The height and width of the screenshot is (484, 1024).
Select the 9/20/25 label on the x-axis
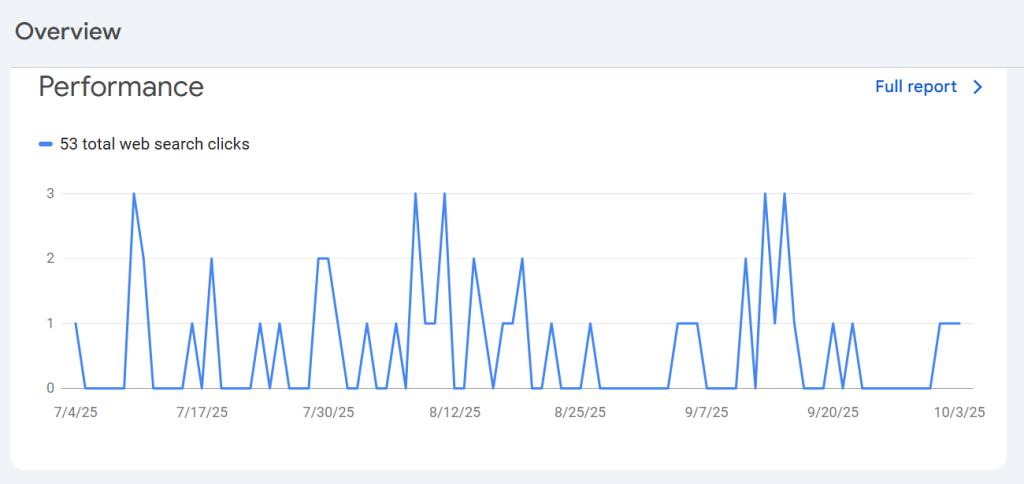click(x=833, y=412)
